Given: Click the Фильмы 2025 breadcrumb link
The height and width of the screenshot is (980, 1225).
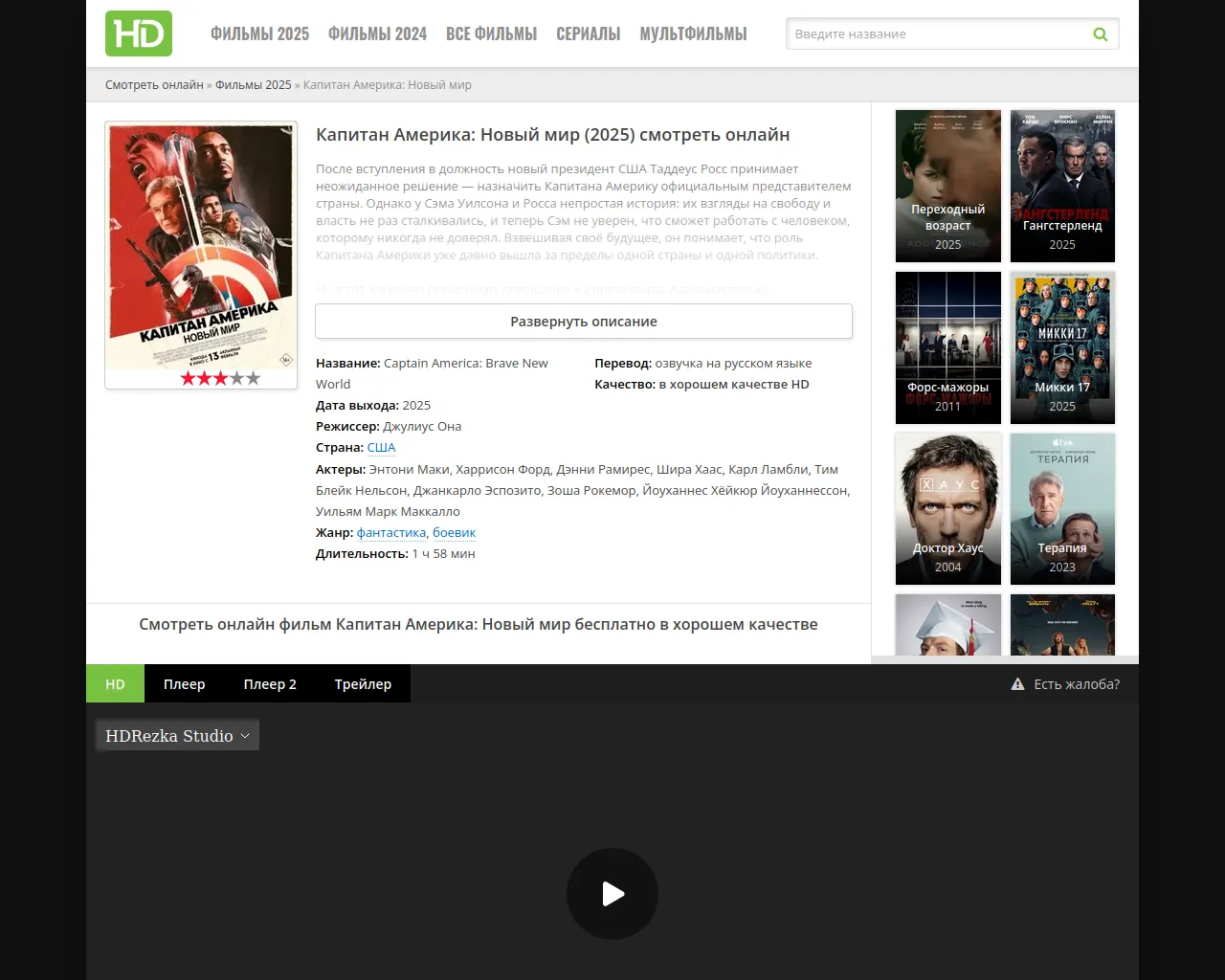Looking at the screenshot, I should [x=254, y=84].
